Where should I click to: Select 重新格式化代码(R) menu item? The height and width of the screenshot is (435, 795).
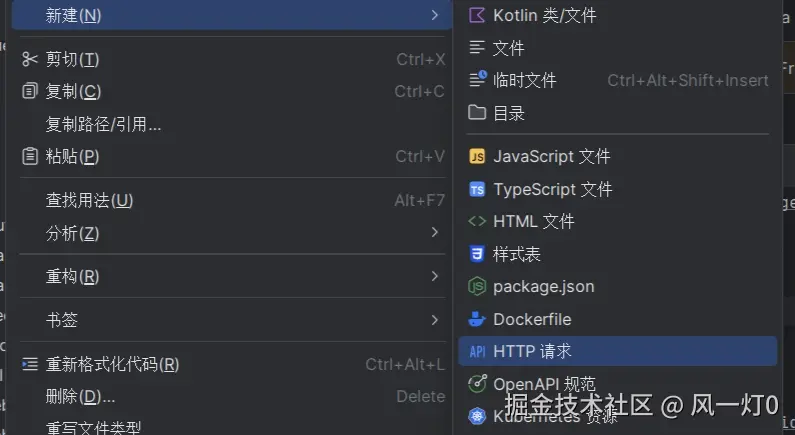(x=112, y=364)
